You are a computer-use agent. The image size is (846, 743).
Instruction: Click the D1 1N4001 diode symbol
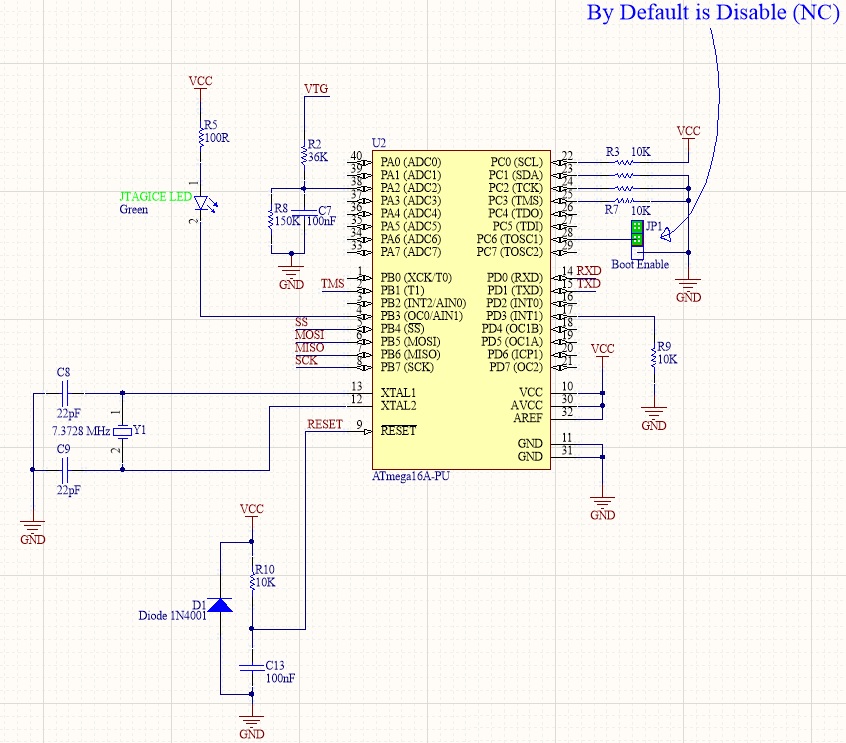point(220,605)
